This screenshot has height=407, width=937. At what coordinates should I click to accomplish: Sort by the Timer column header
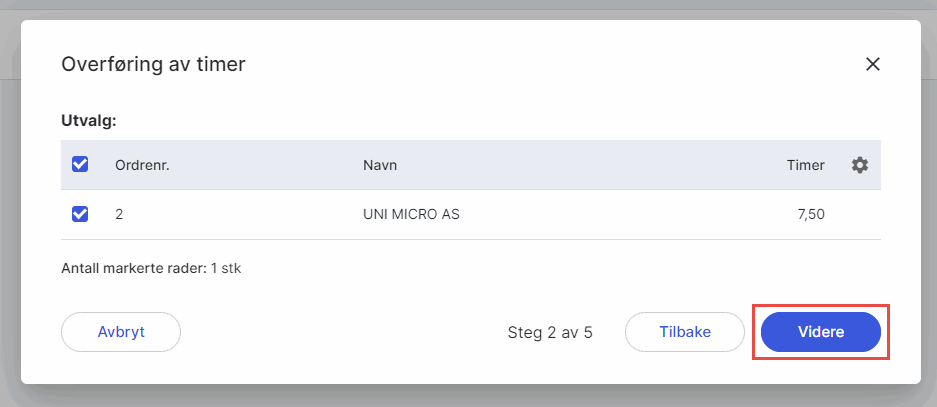pyautogui.click(x=805, y=165)
